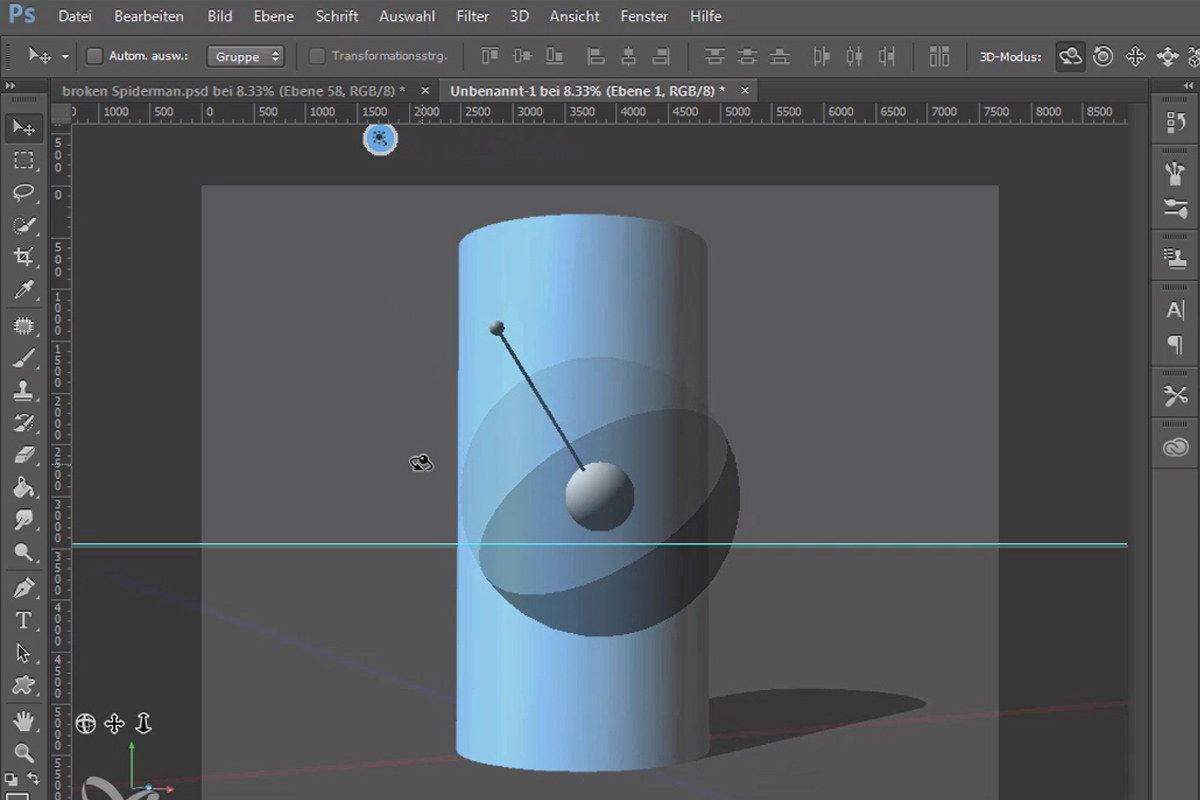
Task: Enable the Autom. ausw. checkbox
Action: (x=95, y=57)
